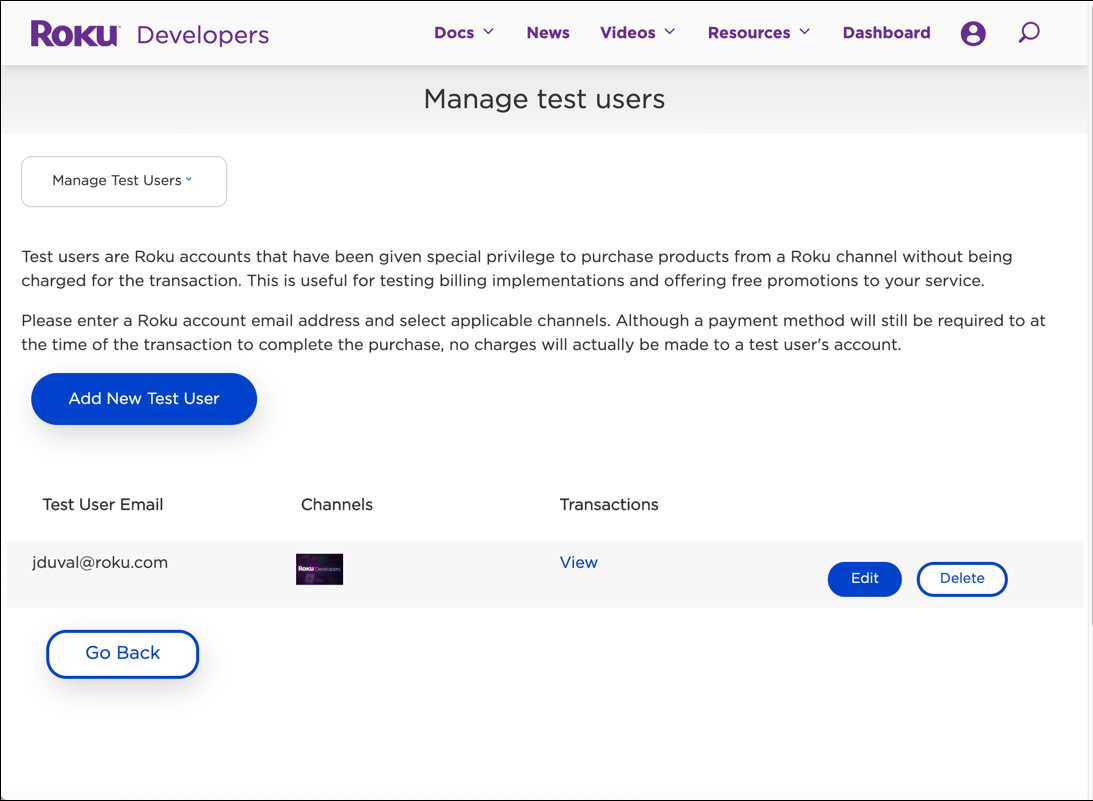This screenshot has height=801, width=1093.
Task: Edit the jduval@roku.com test user
Action: [x=864, y=579]
